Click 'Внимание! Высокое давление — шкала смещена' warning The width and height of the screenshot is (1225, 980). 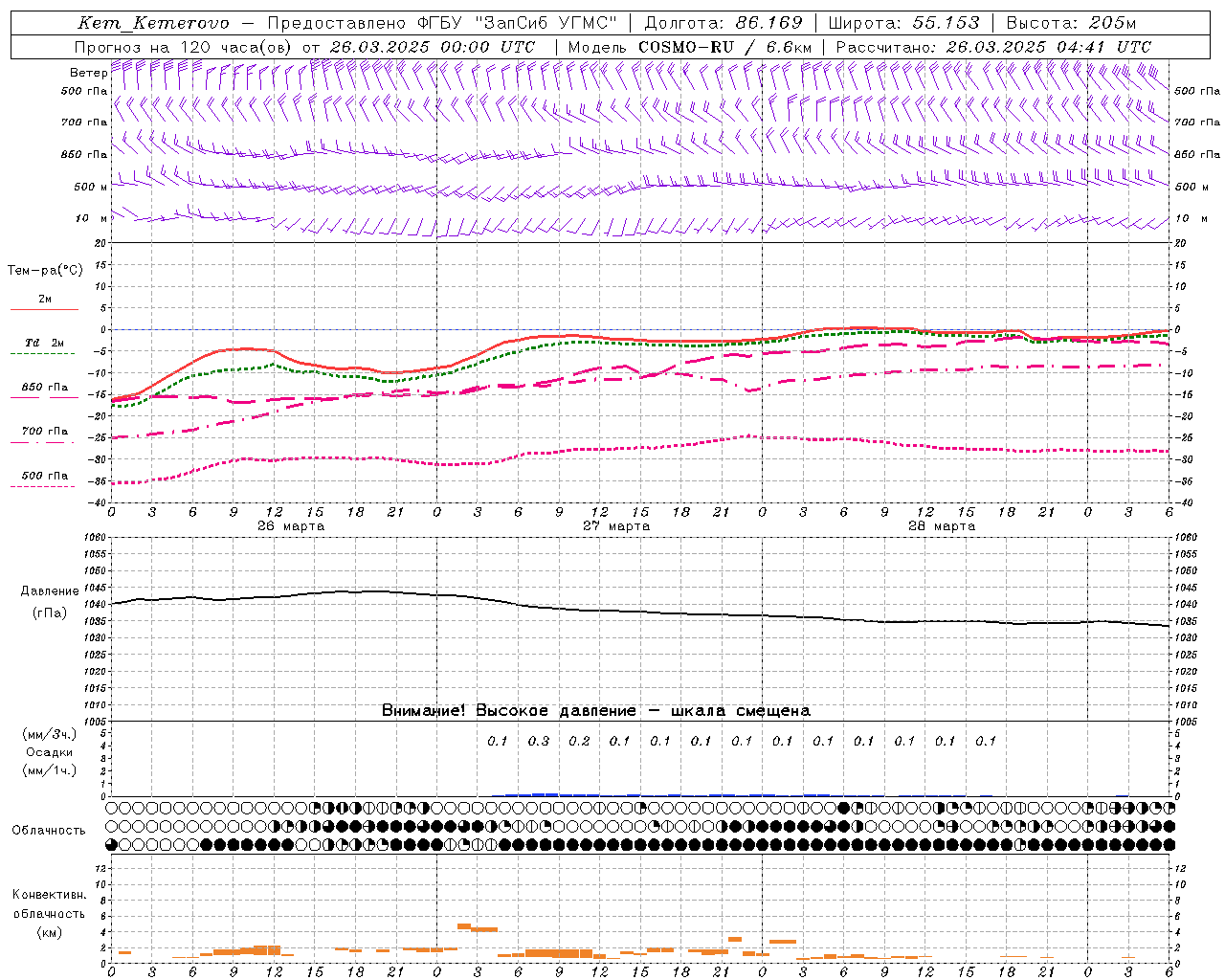596,711
